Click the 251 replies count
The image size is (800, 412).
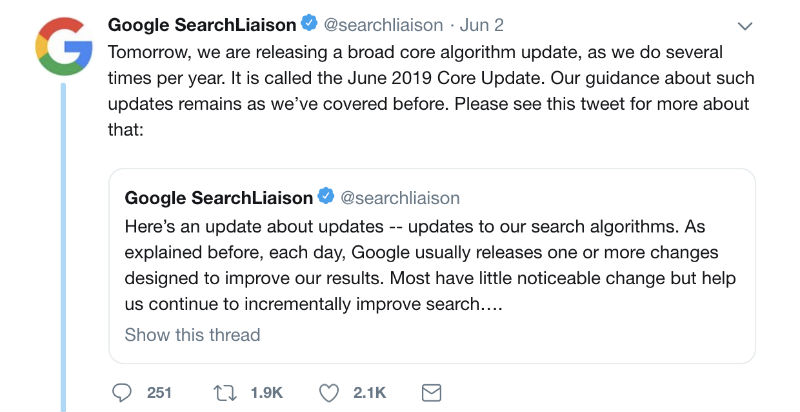(x=160, y=393)
